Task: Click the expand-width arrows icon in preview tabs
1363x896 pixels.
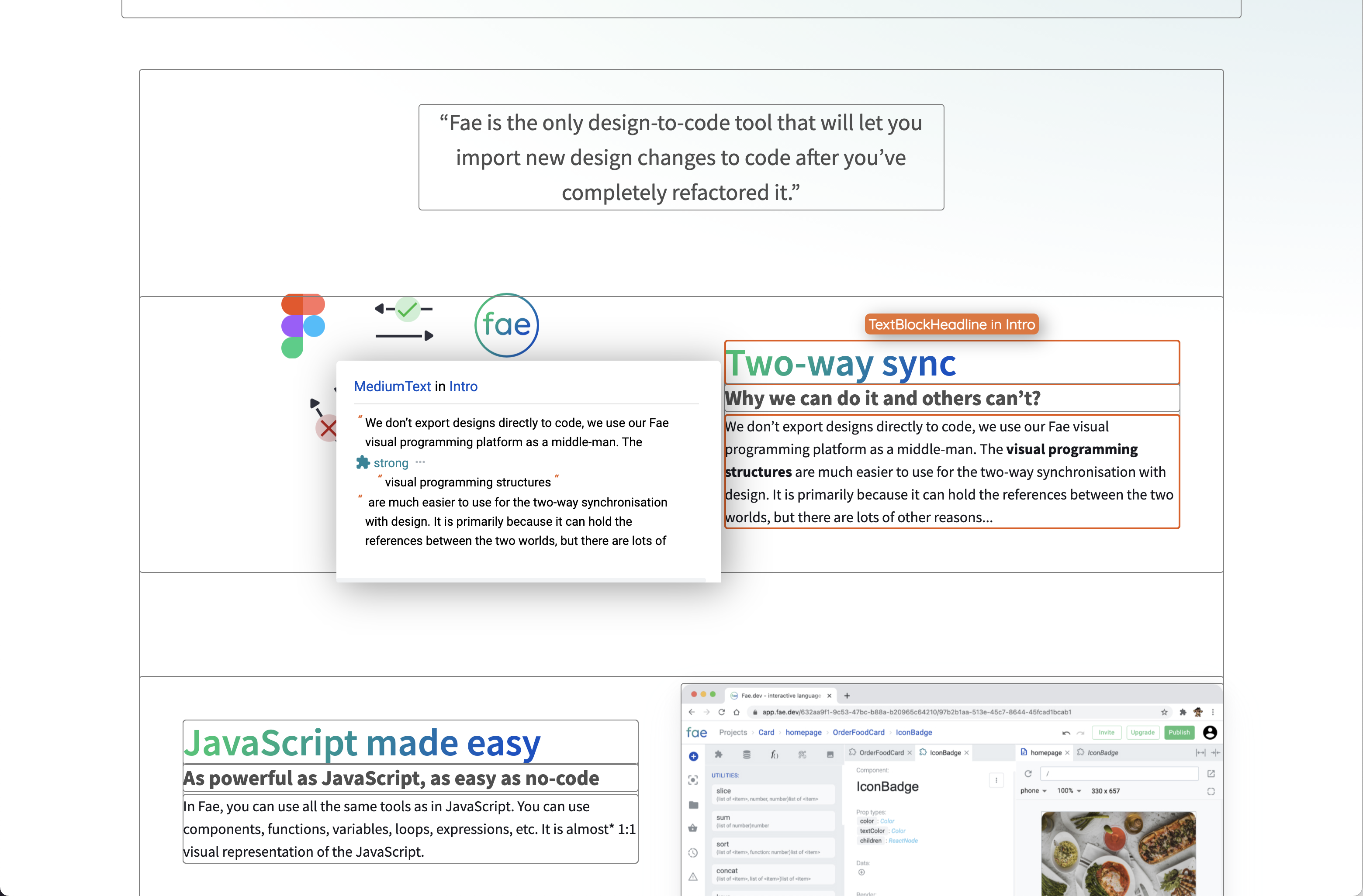Action: point(1200,752)
